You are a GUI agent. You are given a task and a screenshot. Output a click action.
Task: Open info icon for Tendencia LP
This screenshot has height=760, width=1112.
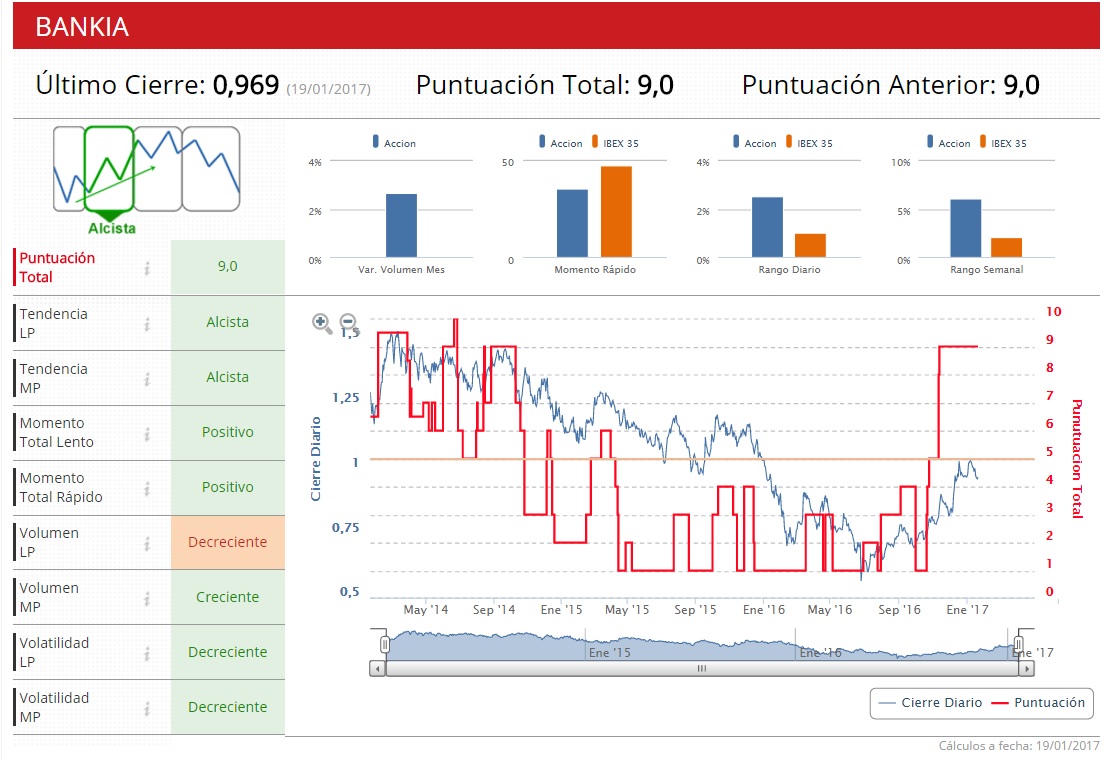click(x=148, y=324)
